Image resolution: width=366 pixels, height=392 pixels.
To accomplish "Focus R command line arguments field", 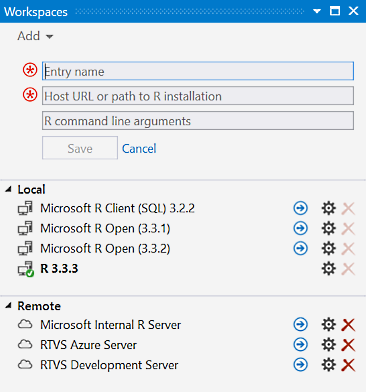I will [x=198, y=121].
